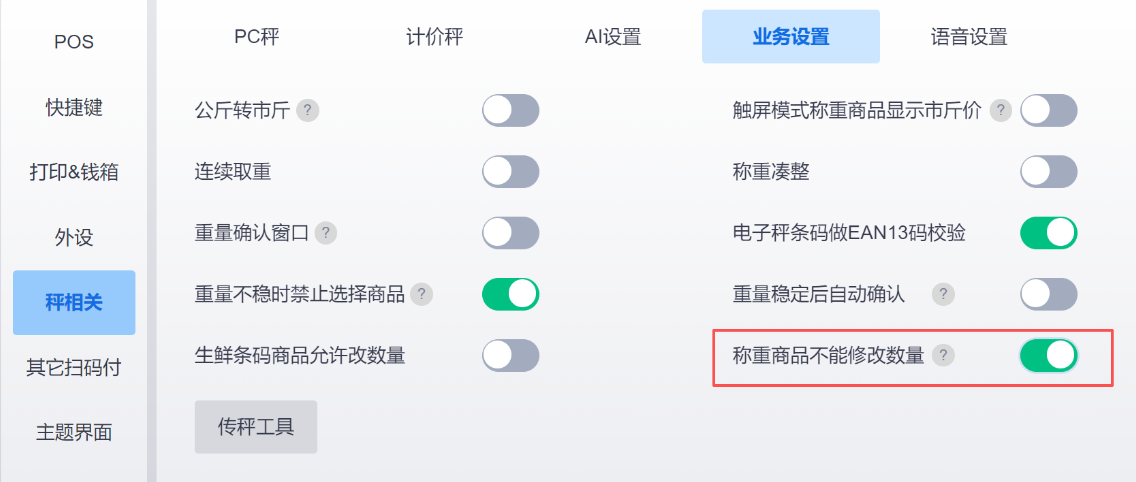Open 打印&钱箱 in the sidebar
This screenshot has height=482, width=1136.
point(74,172)
